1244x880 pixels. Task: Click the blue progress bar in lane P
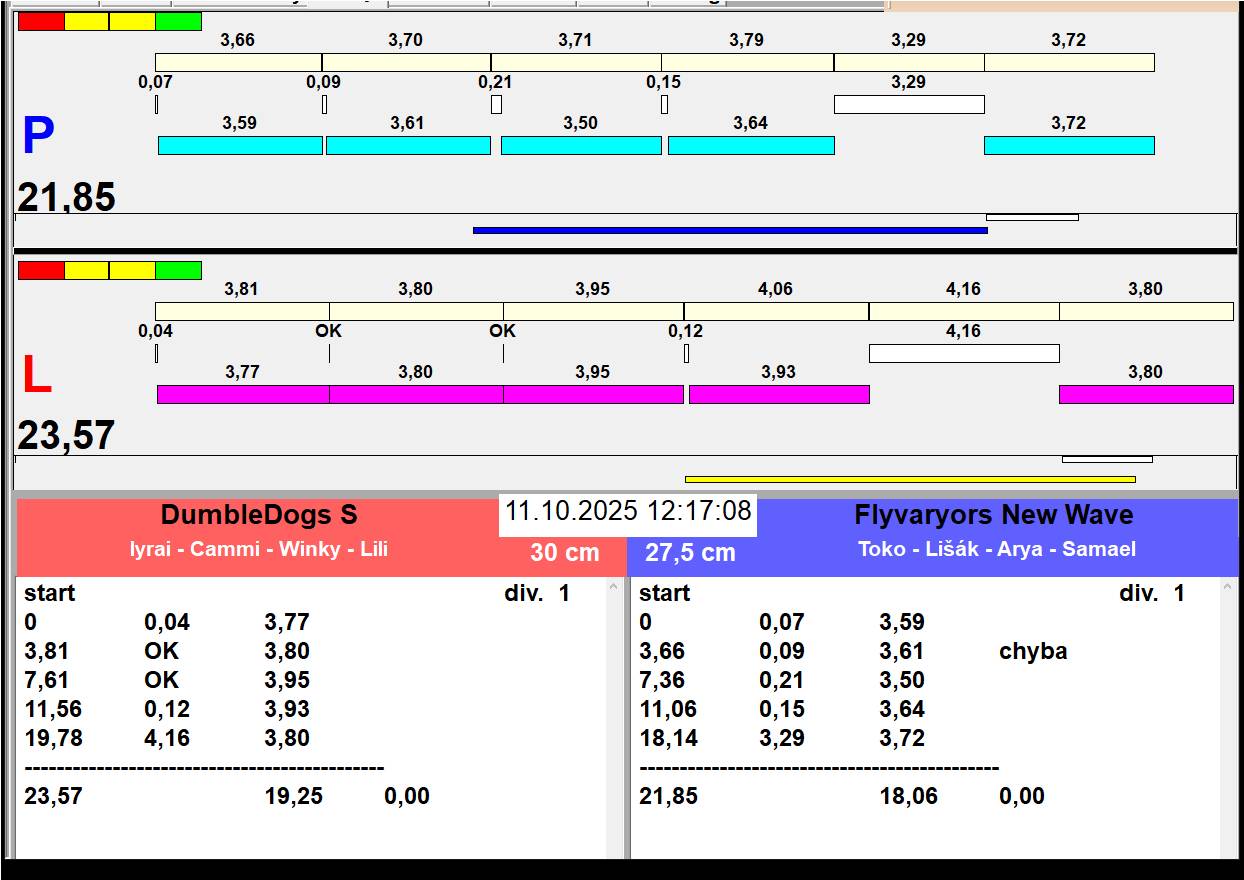pos(730,230)
